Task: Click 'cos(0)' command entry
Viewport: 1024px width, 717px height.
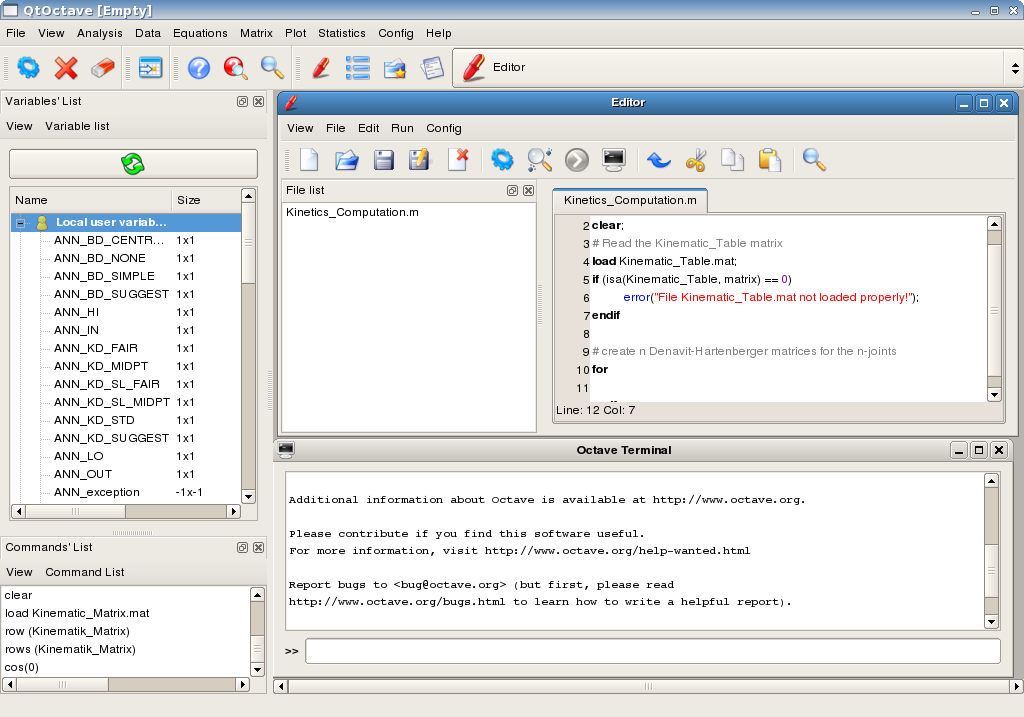Action: pos(22,667)
